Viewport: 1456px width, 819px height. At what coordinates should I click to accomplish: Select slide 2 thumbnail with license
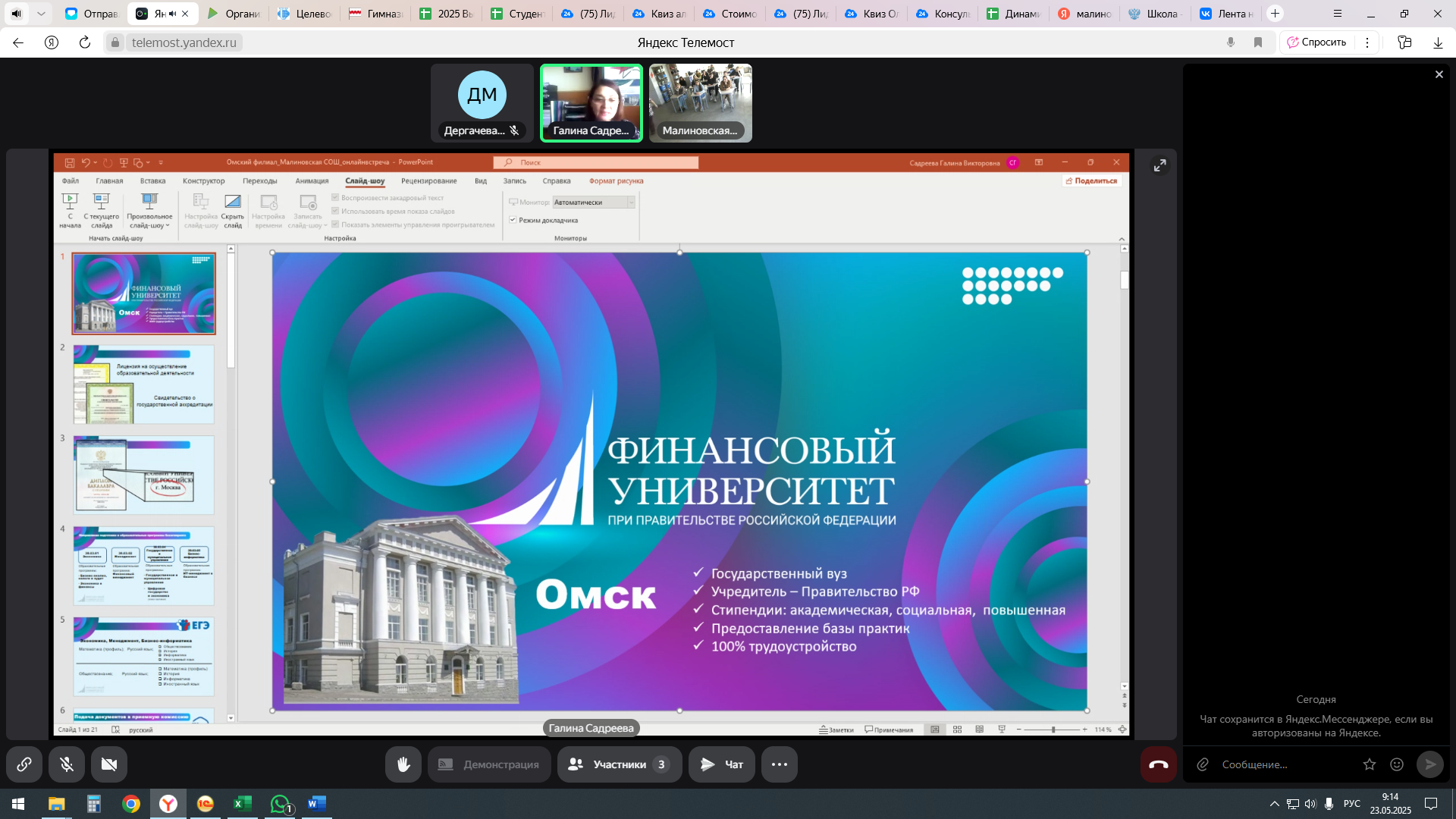pyautogui.click(x=143, y=384)
